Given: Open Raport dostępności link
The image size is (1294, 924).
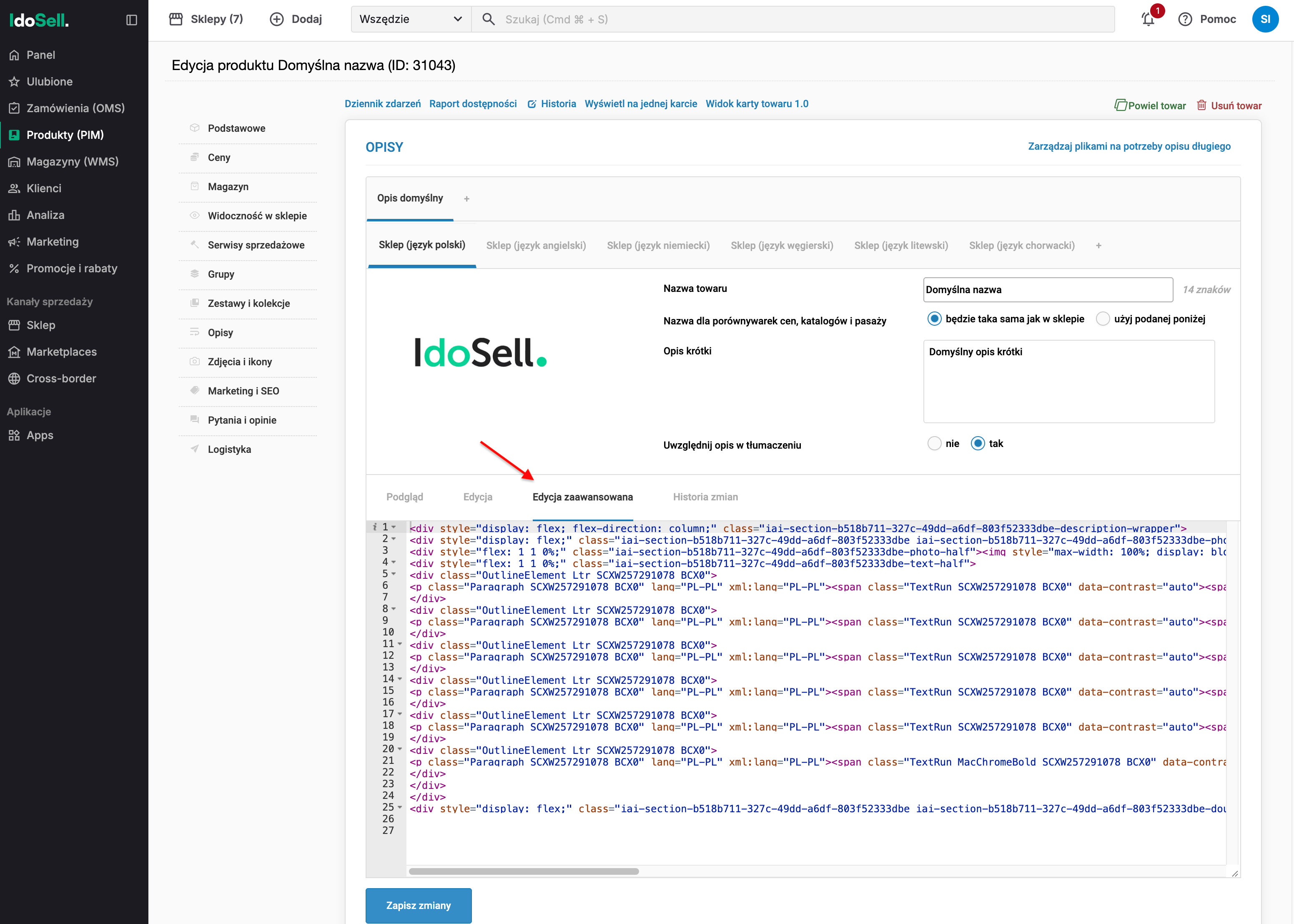Looking at the screenshot, I should [473, 103].
